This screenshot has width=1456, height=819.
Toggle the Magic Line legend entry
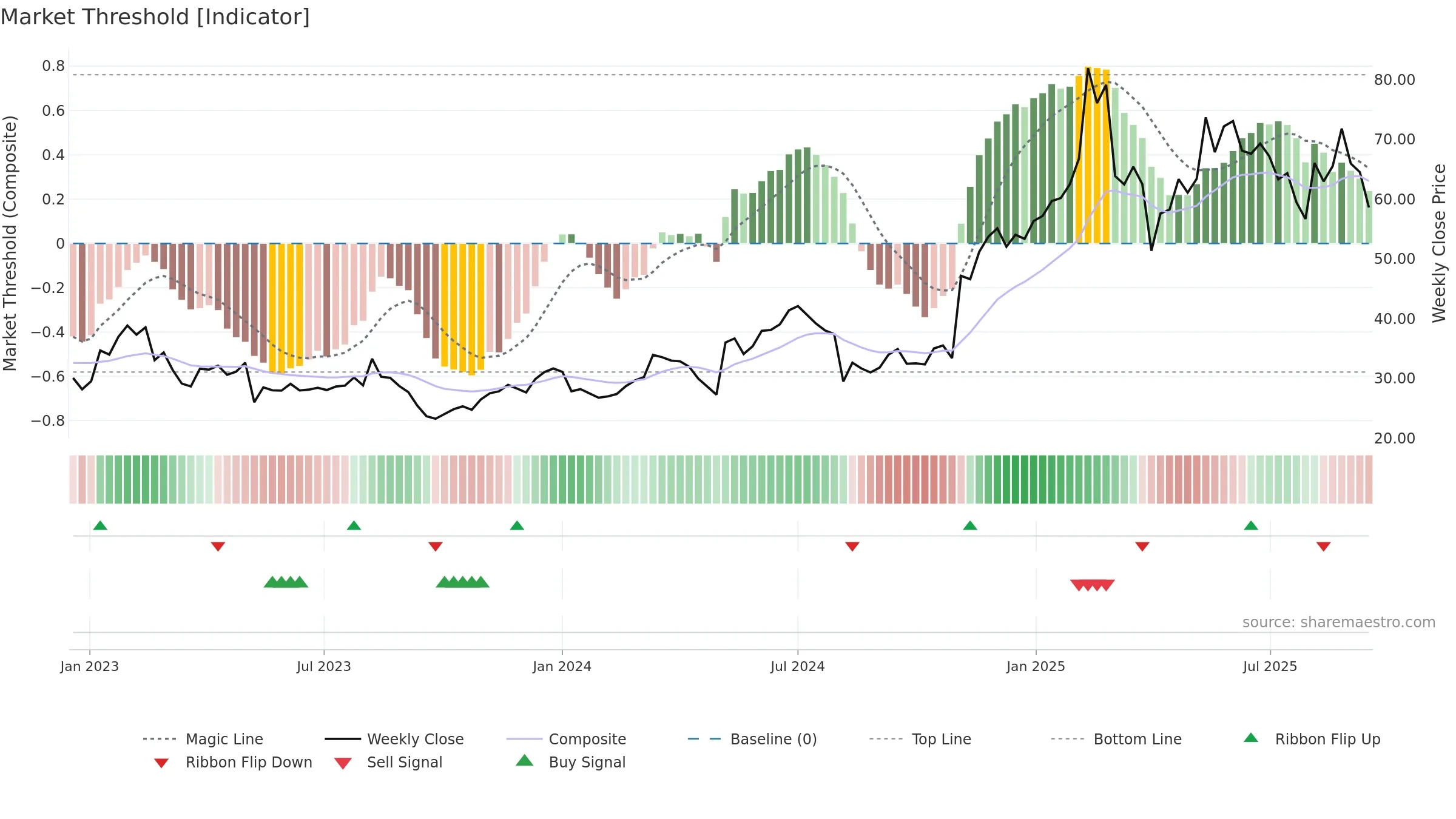click(x=203, y=739)
